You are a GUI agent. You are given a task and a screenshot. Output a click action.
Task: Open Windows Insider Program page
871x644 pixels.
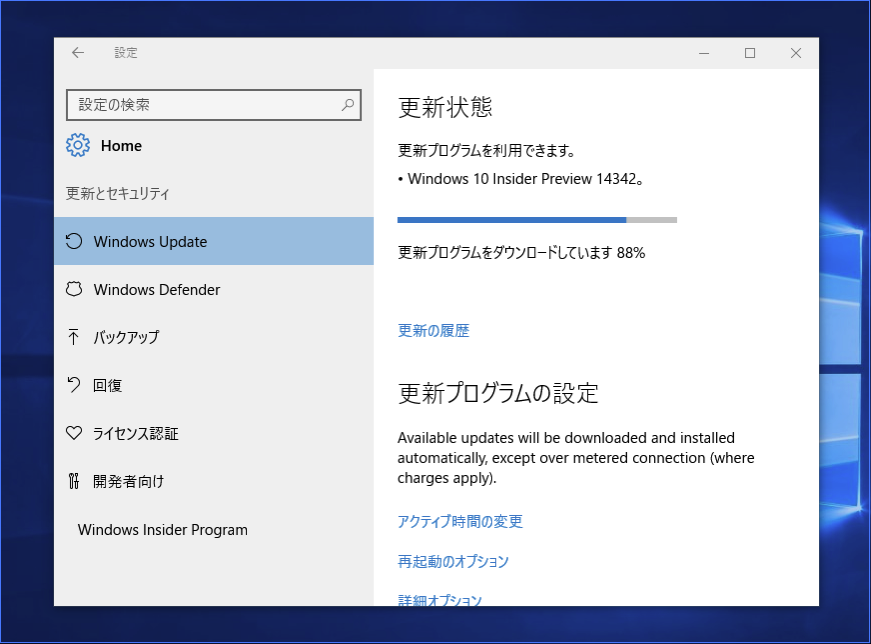pyautogui.click(x=214, y=530)
